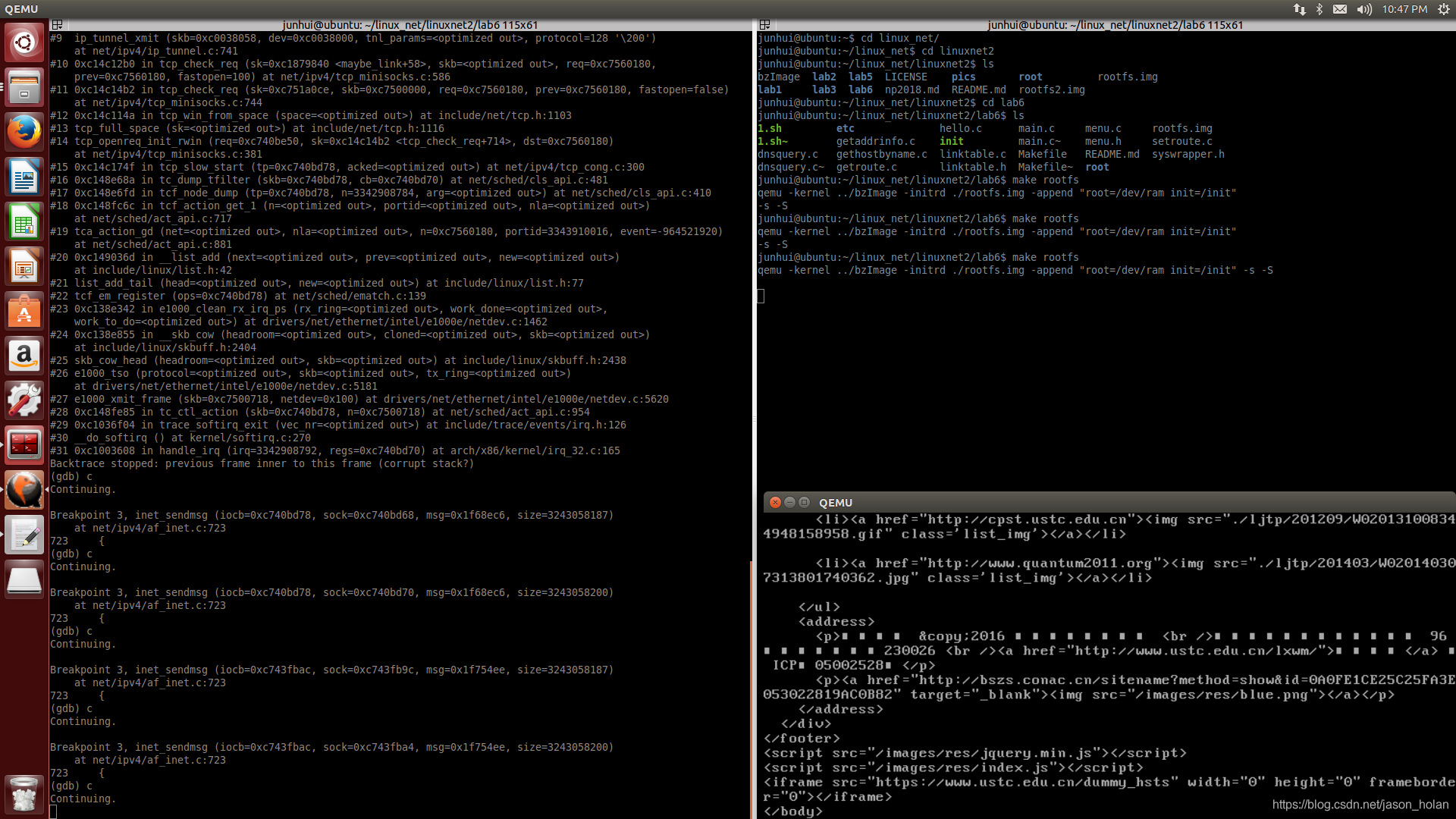Click 'cd lab6' command line
The height and width of the screenshot is (819, 1456).
coord(891,102)
